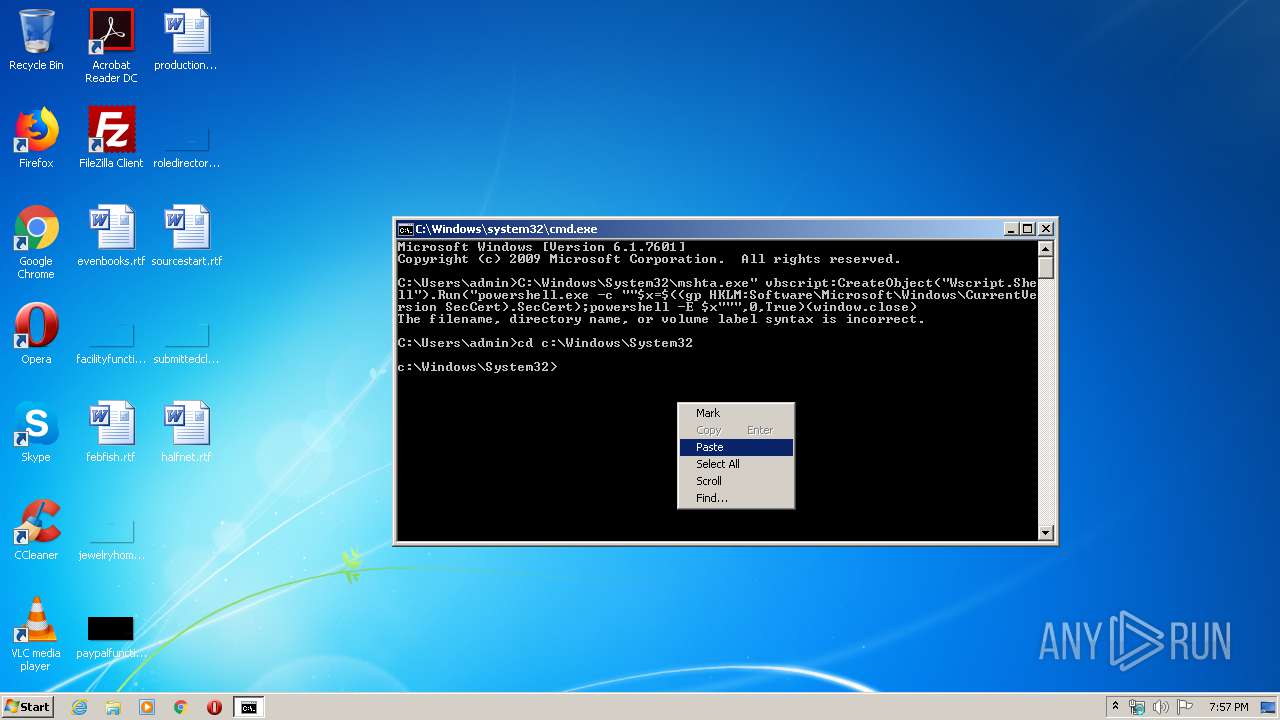The width and height of the screenshot is (1280, 720).
Task: Click the cmd vertical scrollbar thumb
Action: [1045, 267]
